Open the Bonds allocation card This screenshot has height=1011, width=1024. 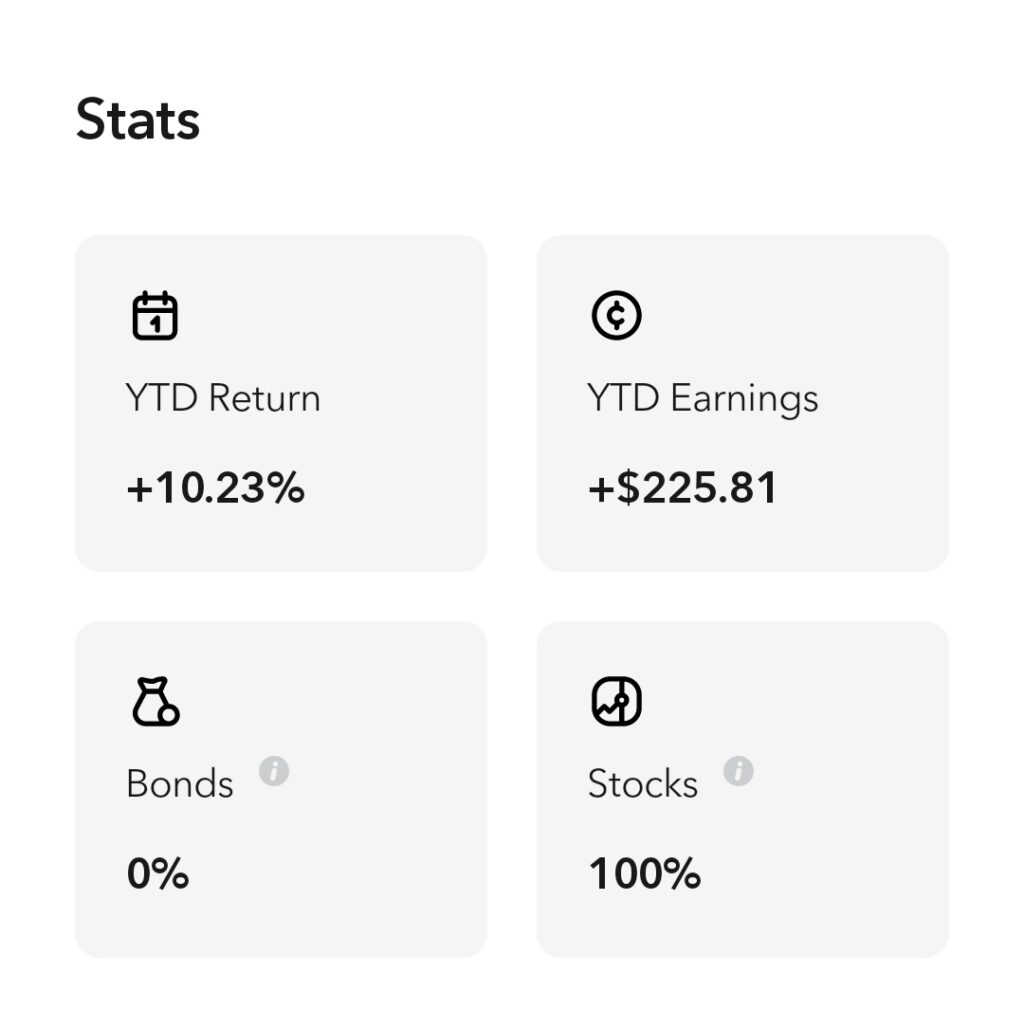tap(281, 789)
